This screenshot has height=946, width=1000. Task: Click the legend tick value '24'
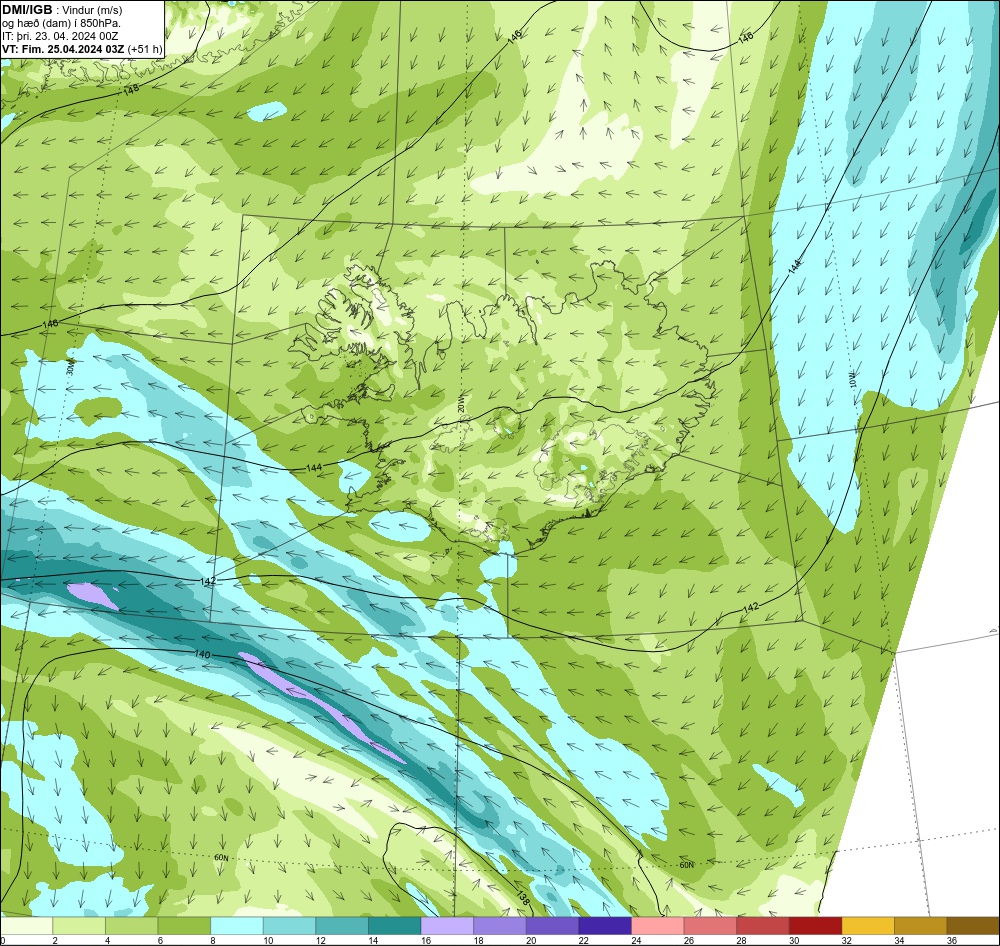point(636,940)
